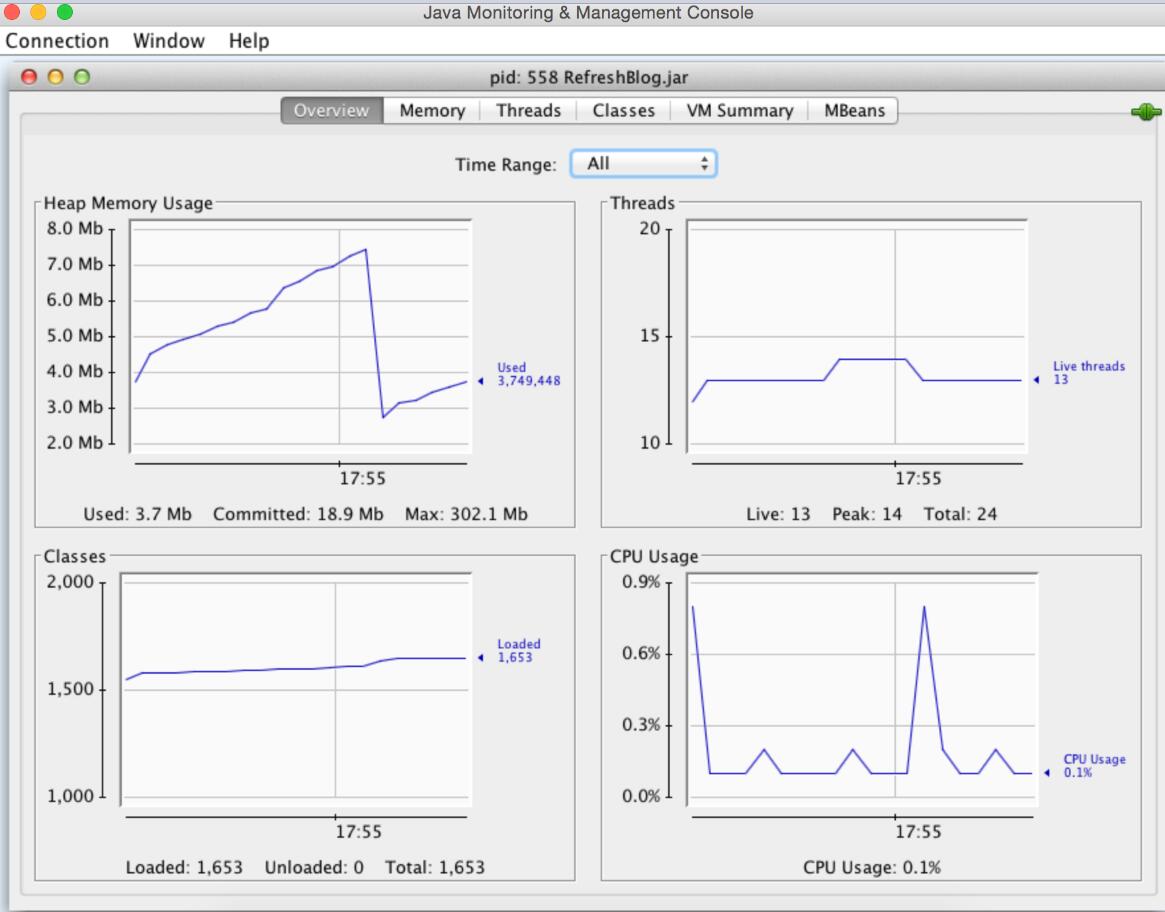Click the CPU Usage chart spike
This screenshot has height=912, width=1165.
click(x=924, y=608)
